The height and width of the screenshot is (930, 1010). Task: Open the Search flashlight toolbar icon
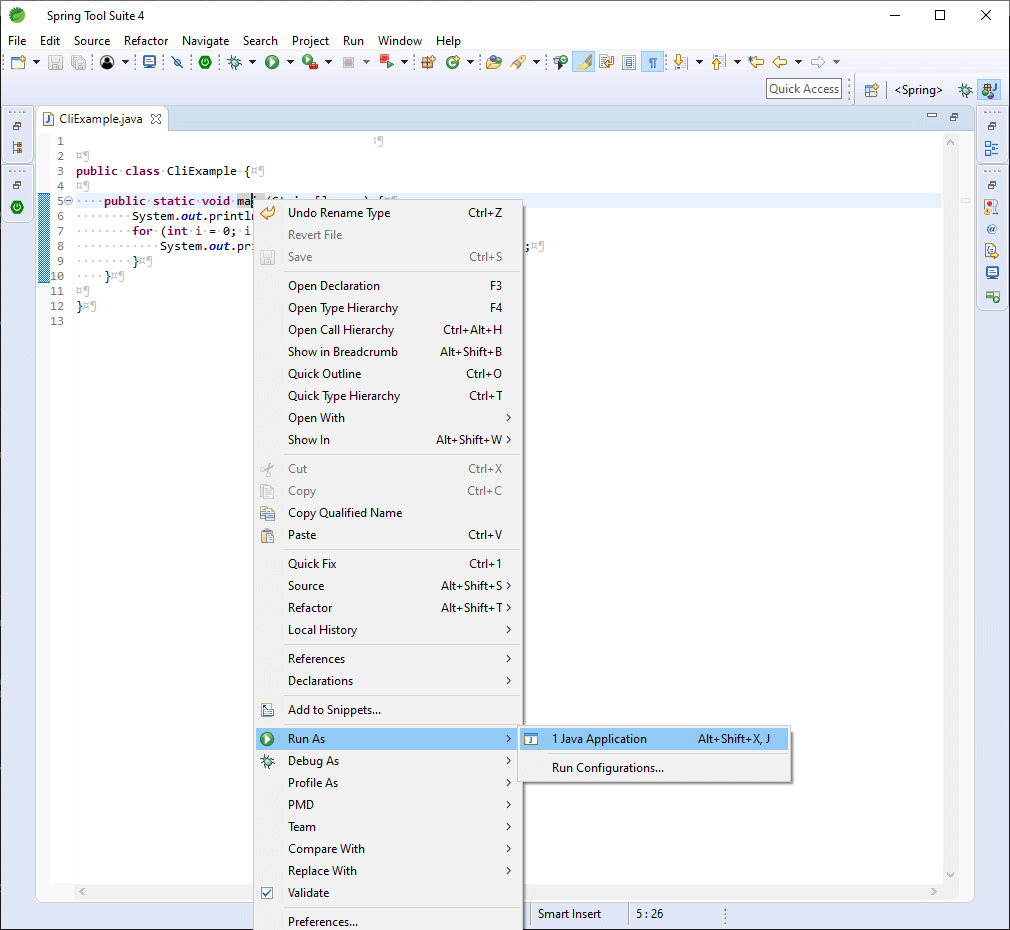coord(518,62)
